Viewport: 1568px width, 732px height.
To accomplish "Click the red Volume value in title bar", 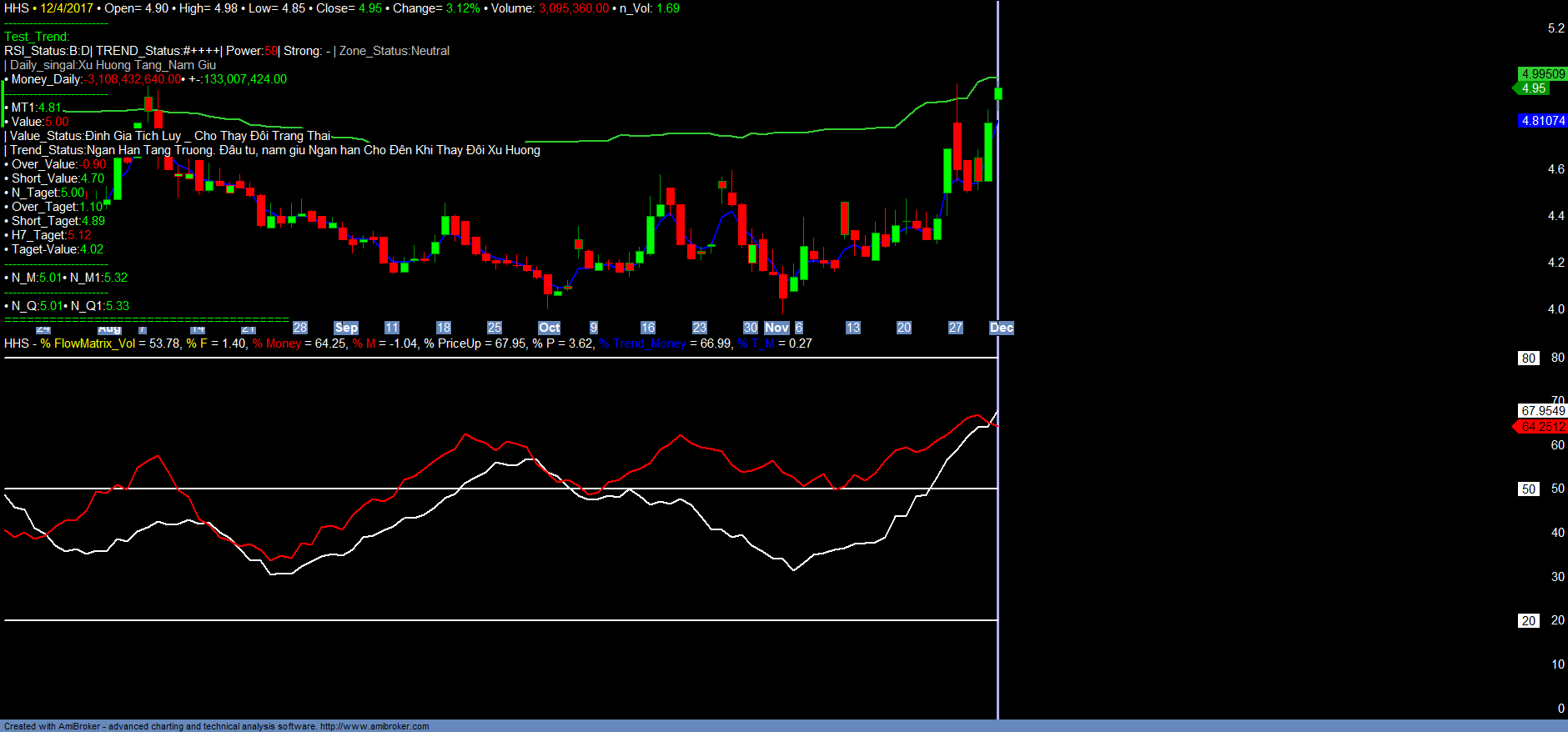I will [573, 8].
